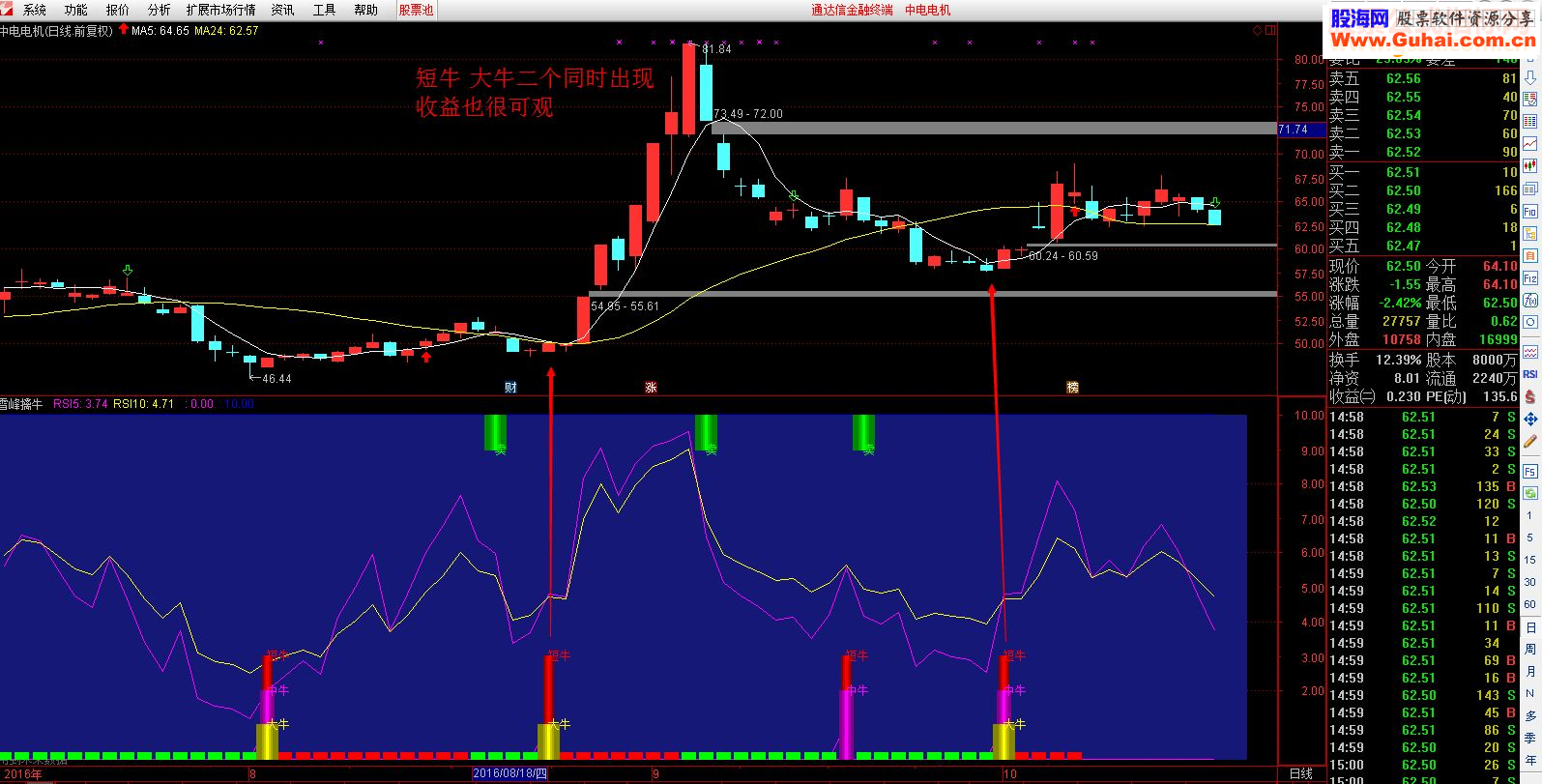The image size is (1542, 784).
Task: Click the 买一 price 62.51
Action: [1404, 172]
